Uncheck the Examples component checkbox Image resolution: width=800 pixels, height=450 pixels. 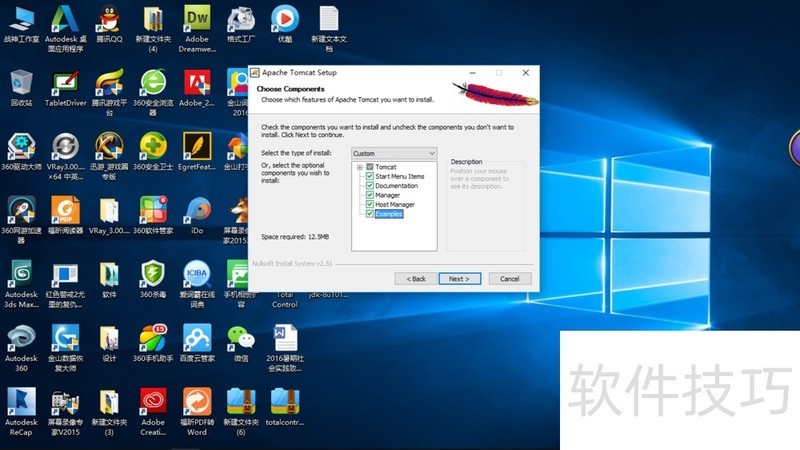coord(370,214)
